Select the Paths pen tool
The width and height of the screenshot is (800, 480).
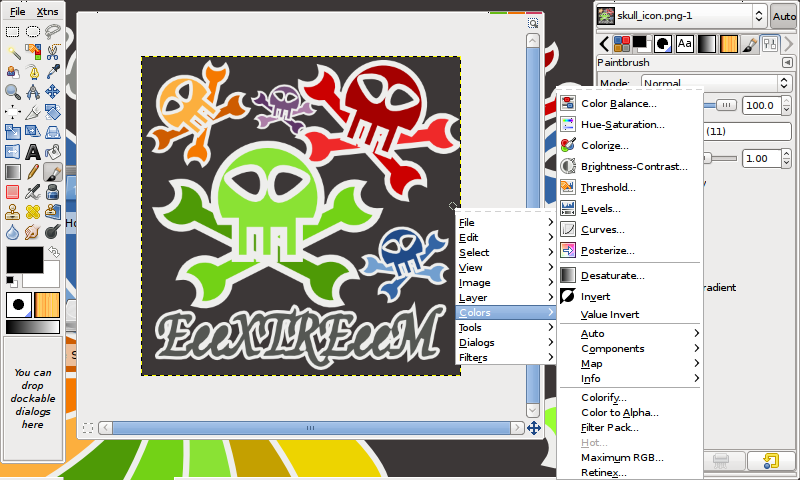click(33, 72)
